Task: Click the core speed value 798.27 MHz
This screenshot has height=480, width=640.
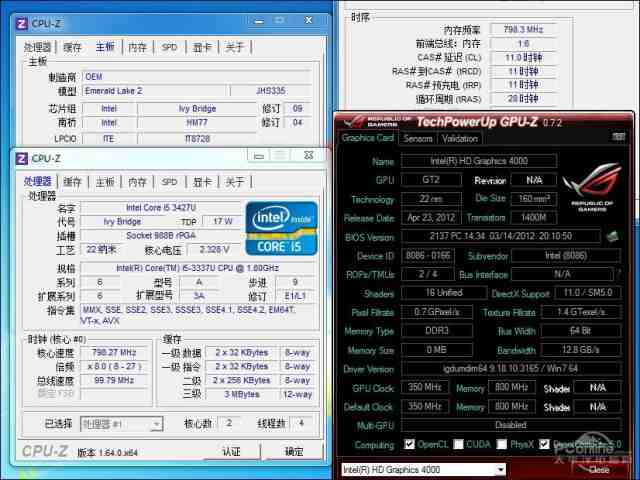Action: 114,352
